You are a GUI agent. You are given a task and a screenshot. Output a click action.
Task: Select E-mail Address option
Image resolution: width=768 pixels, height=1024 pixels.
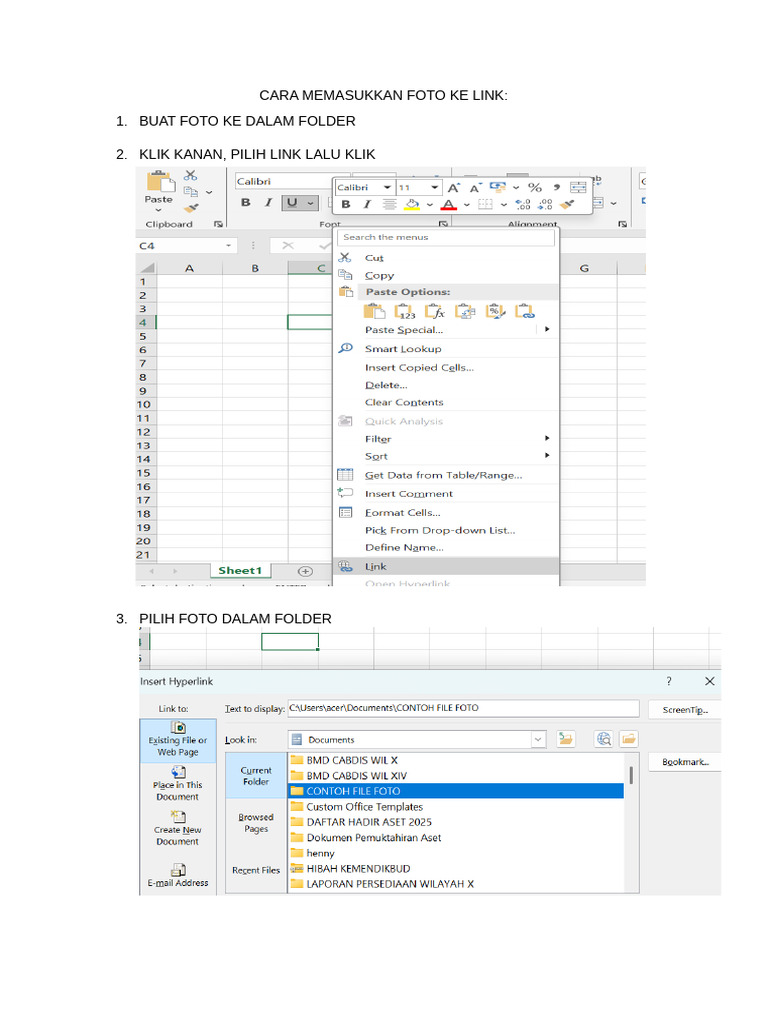point(178,876)
